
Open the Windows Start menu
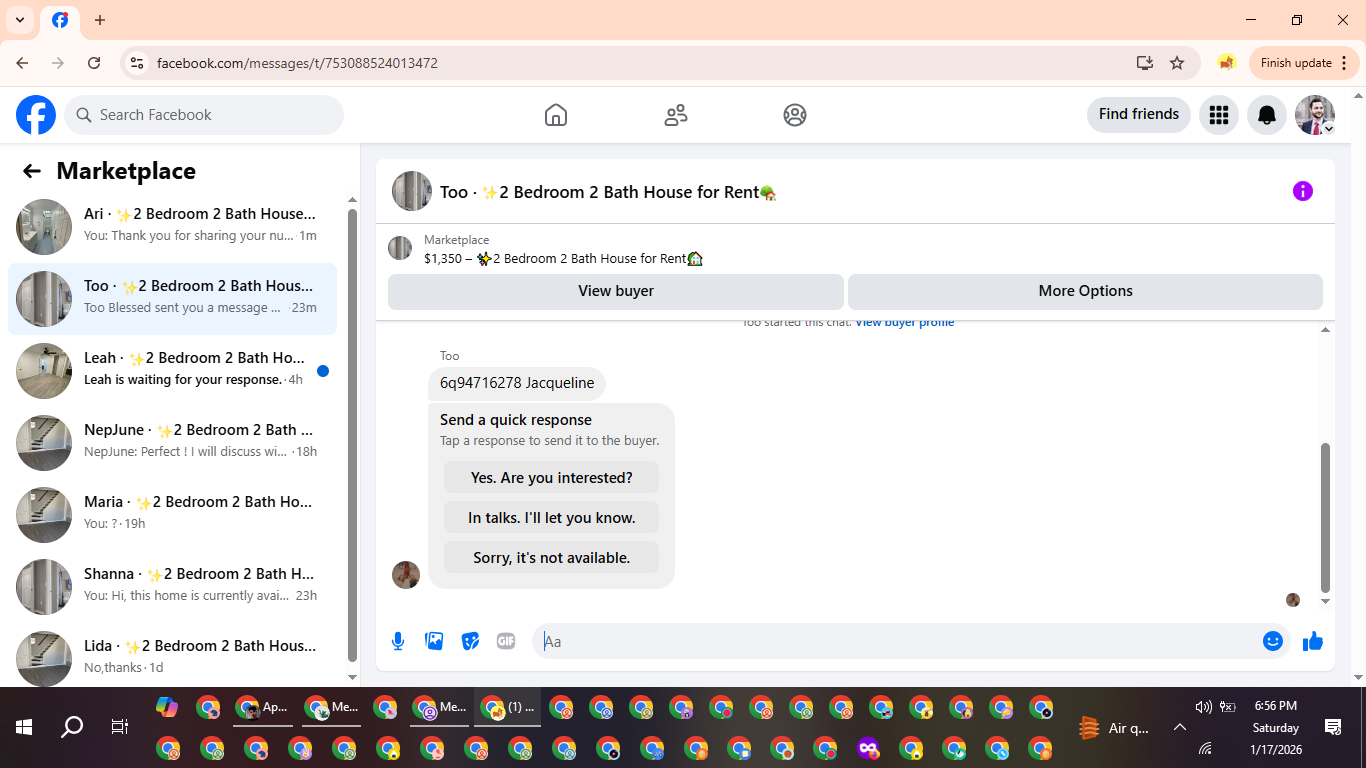tap(24, 727)
